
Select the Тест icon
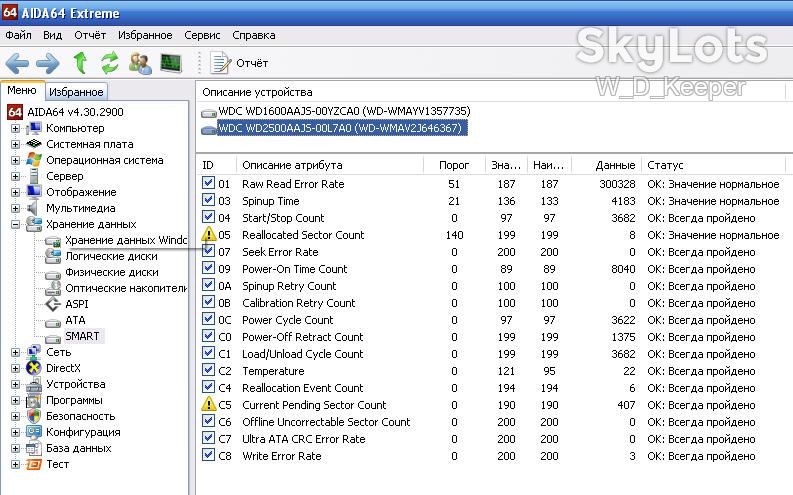click(x=34, y=464)
